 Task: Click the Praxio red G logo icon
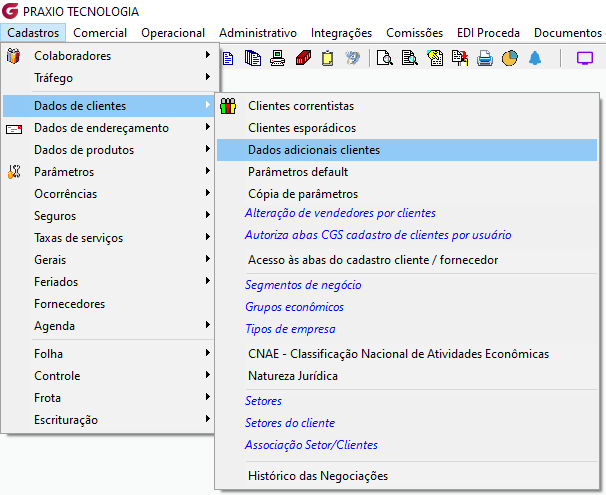coord(10,11)
